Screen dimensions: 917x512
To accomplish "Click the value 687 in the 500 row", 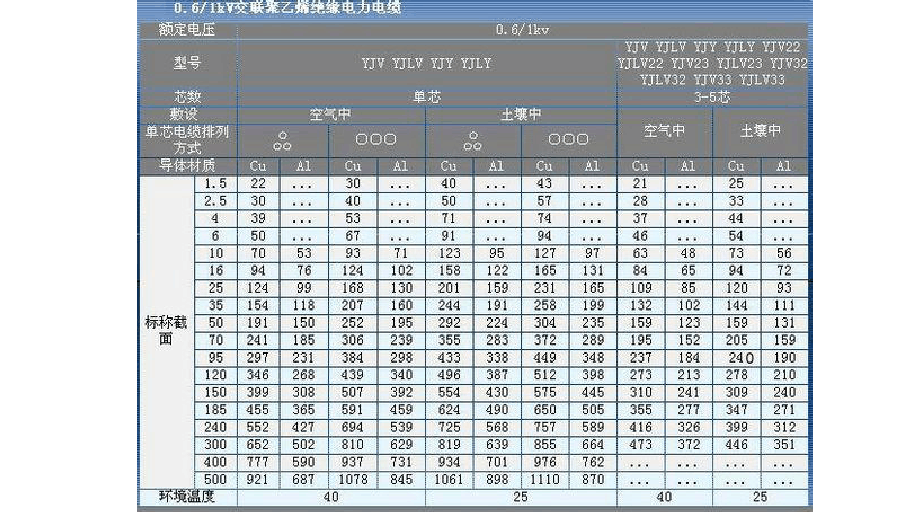I will [x=304, y=479].
